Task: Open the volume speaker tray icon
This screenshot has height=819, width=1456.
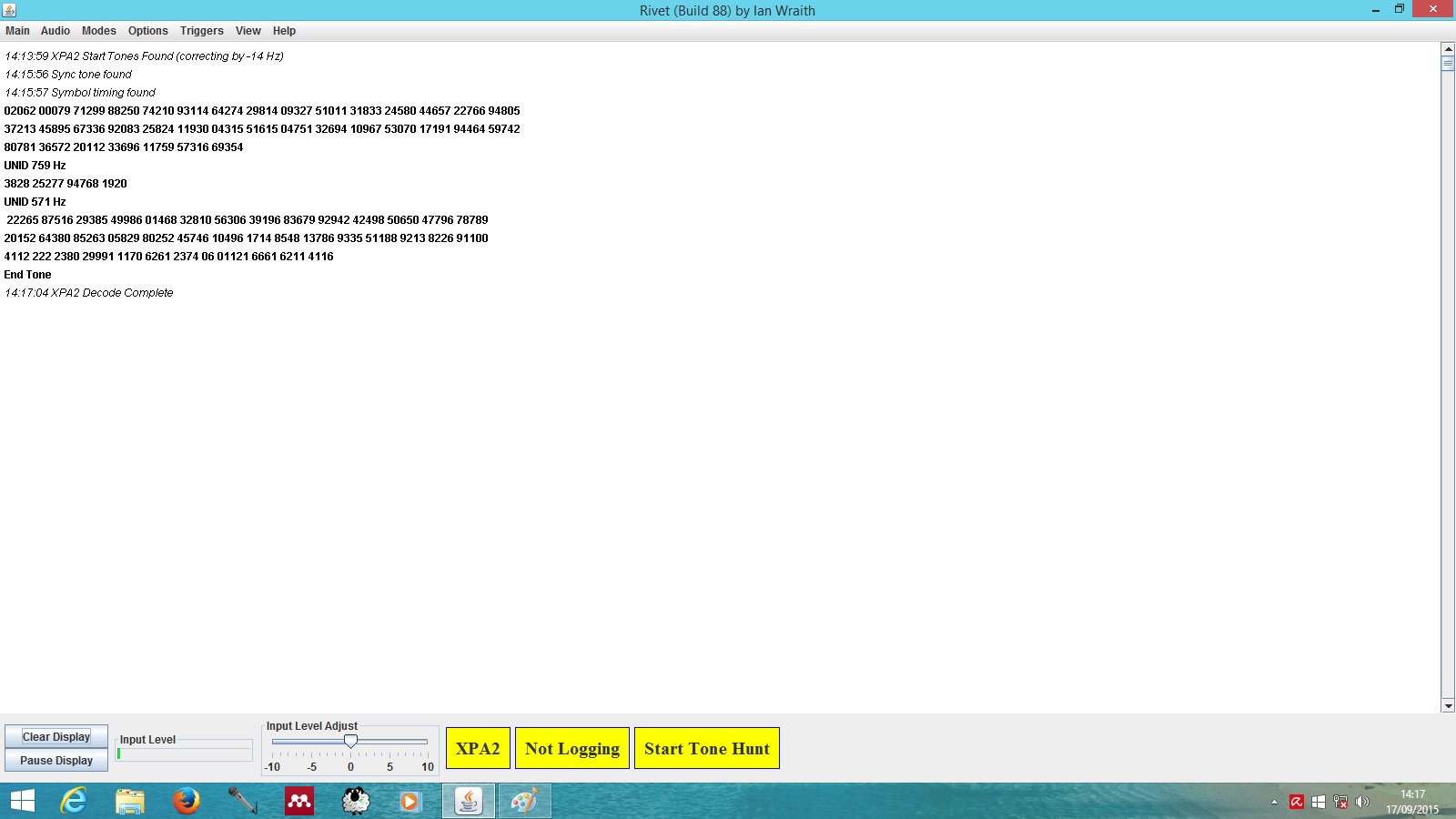Action: point(1362,802)
